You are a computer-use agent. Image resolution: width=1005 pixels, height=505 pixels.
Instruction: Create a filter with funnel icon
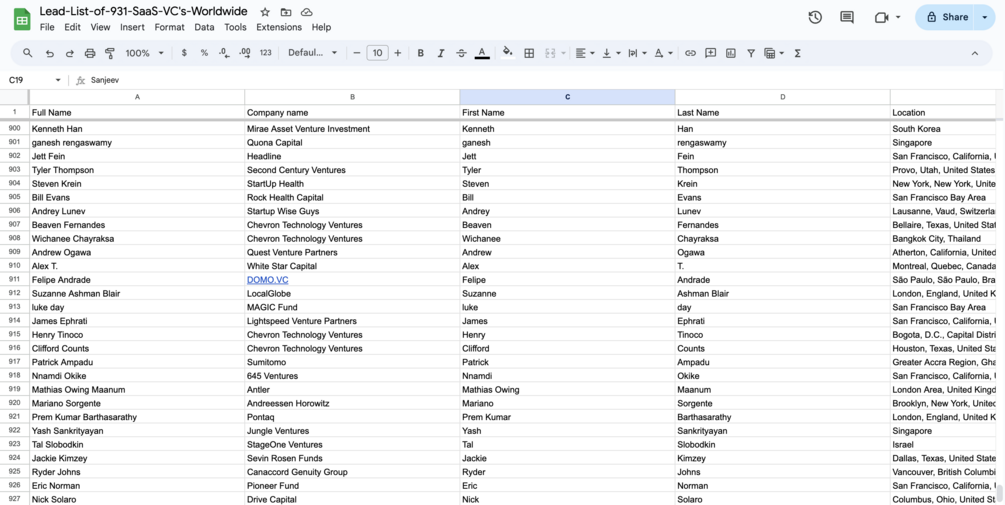[751, 53]
